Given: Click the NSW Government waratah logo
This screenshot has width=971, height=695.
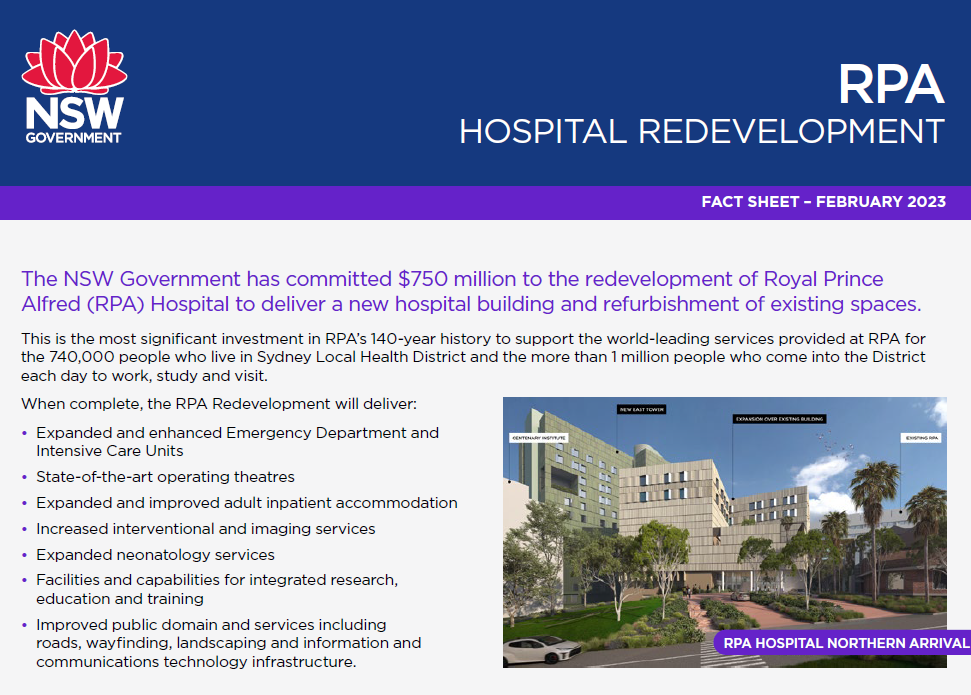Looking at the screenshot, I should 74,87.
